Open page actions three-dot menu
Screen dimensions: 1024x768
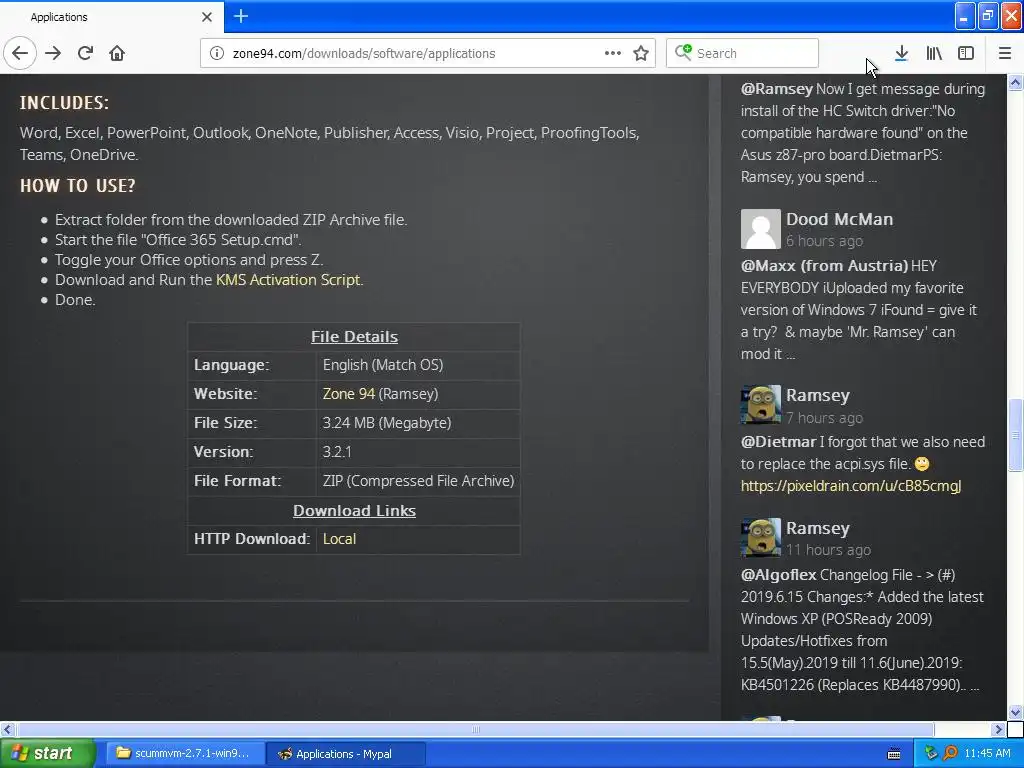click(613, 53)
